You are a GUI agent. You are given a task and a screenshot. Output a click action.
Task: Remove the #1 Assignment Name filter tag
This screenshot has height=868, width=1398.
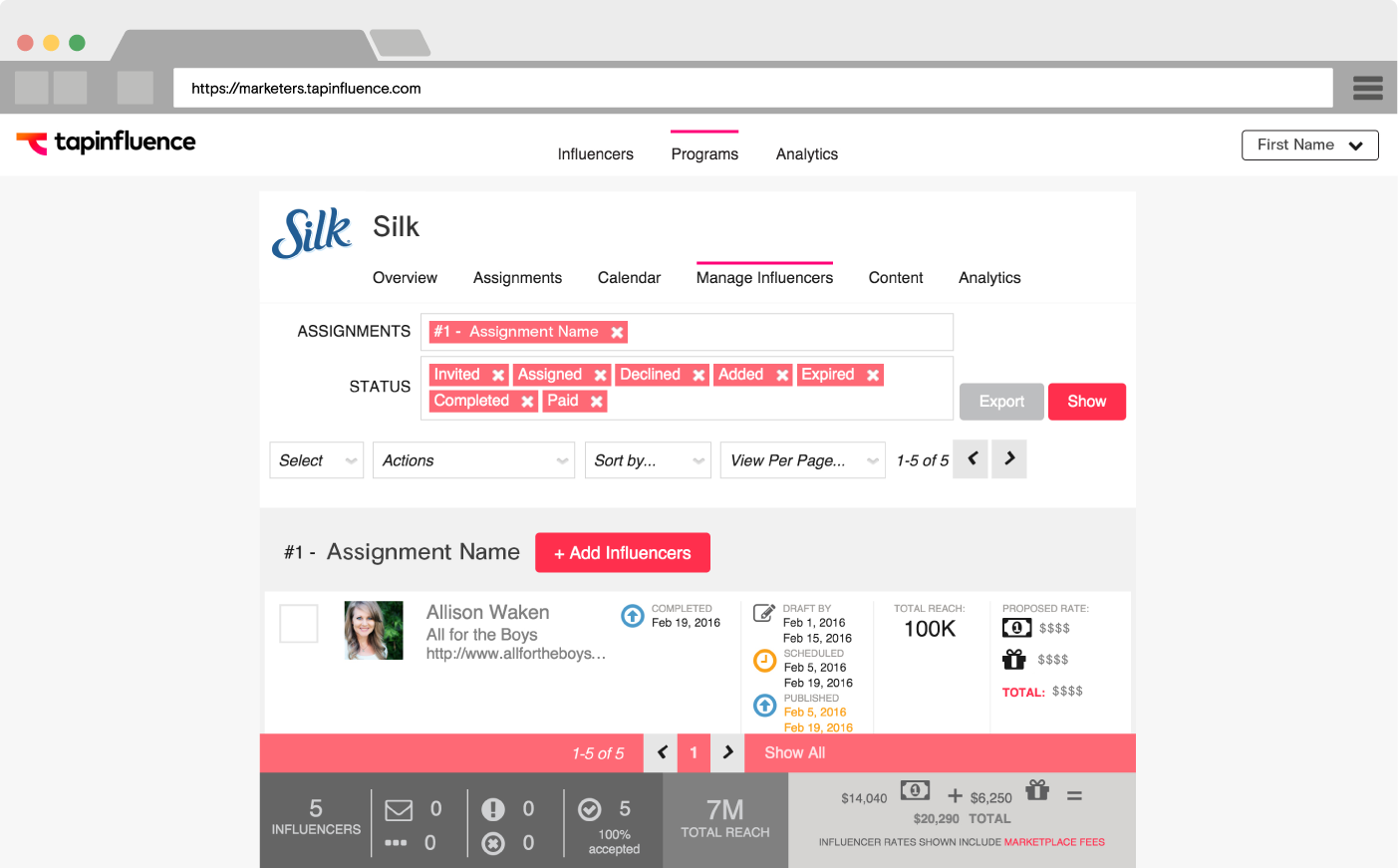[x=617, y=332]
